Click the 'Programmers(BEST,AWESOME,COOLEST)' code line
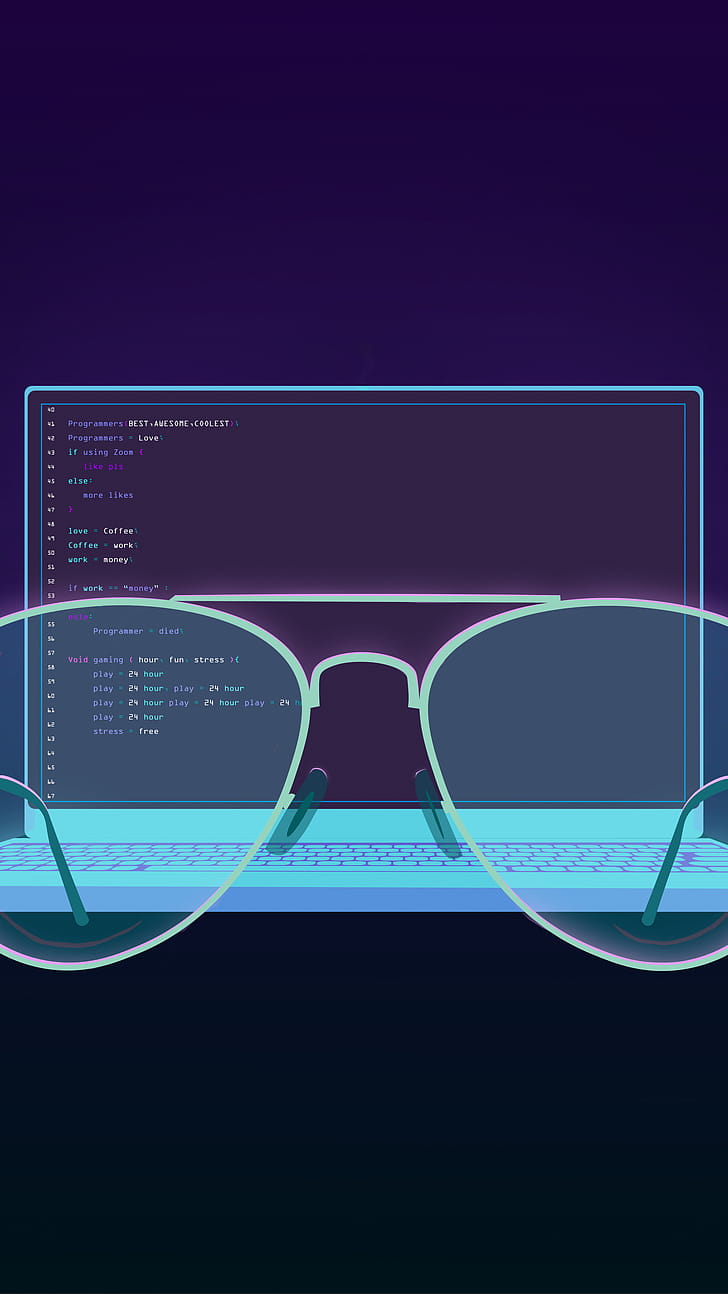 click(x=152, y=424)
